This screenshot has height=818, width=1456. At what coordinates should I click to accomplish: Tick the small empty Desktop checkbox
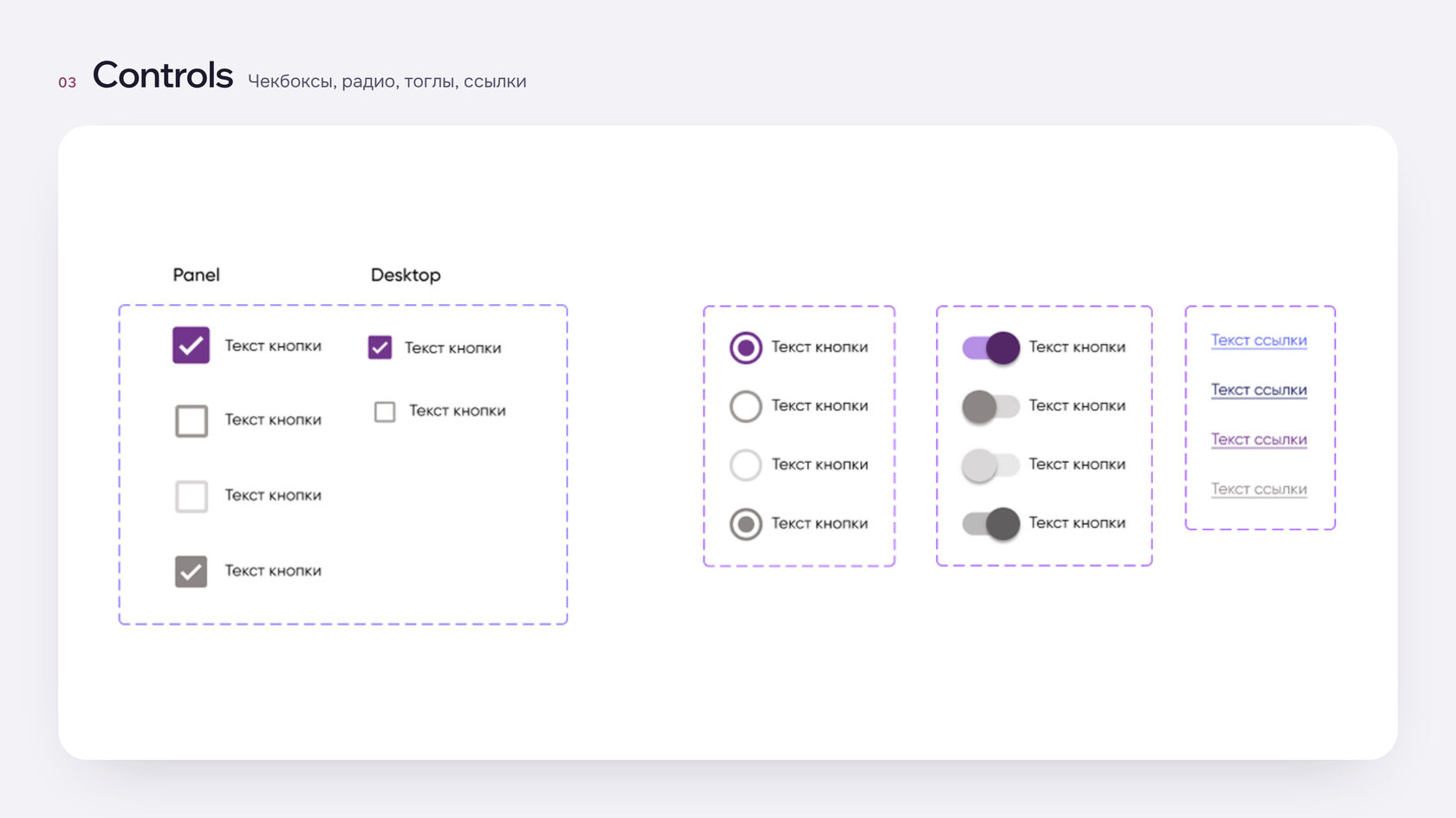[x=385, y=412]
